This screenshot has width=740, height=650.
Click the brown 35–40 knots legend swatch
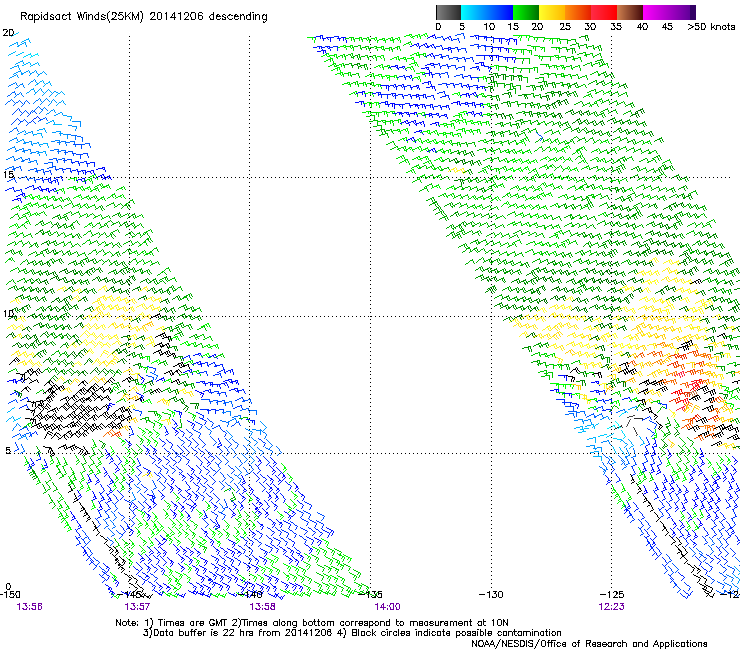[x=630, y=12]
